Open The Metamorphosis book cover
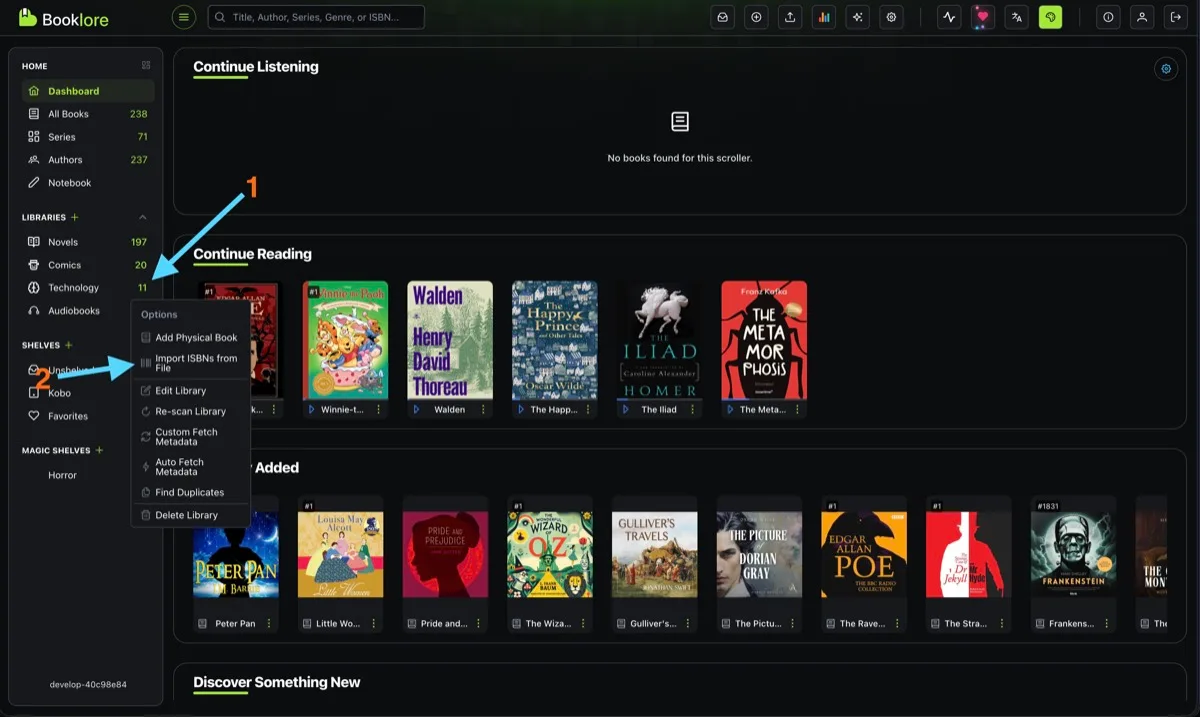The height and width of the screenshot is (717, 1200). pos(764,340)
